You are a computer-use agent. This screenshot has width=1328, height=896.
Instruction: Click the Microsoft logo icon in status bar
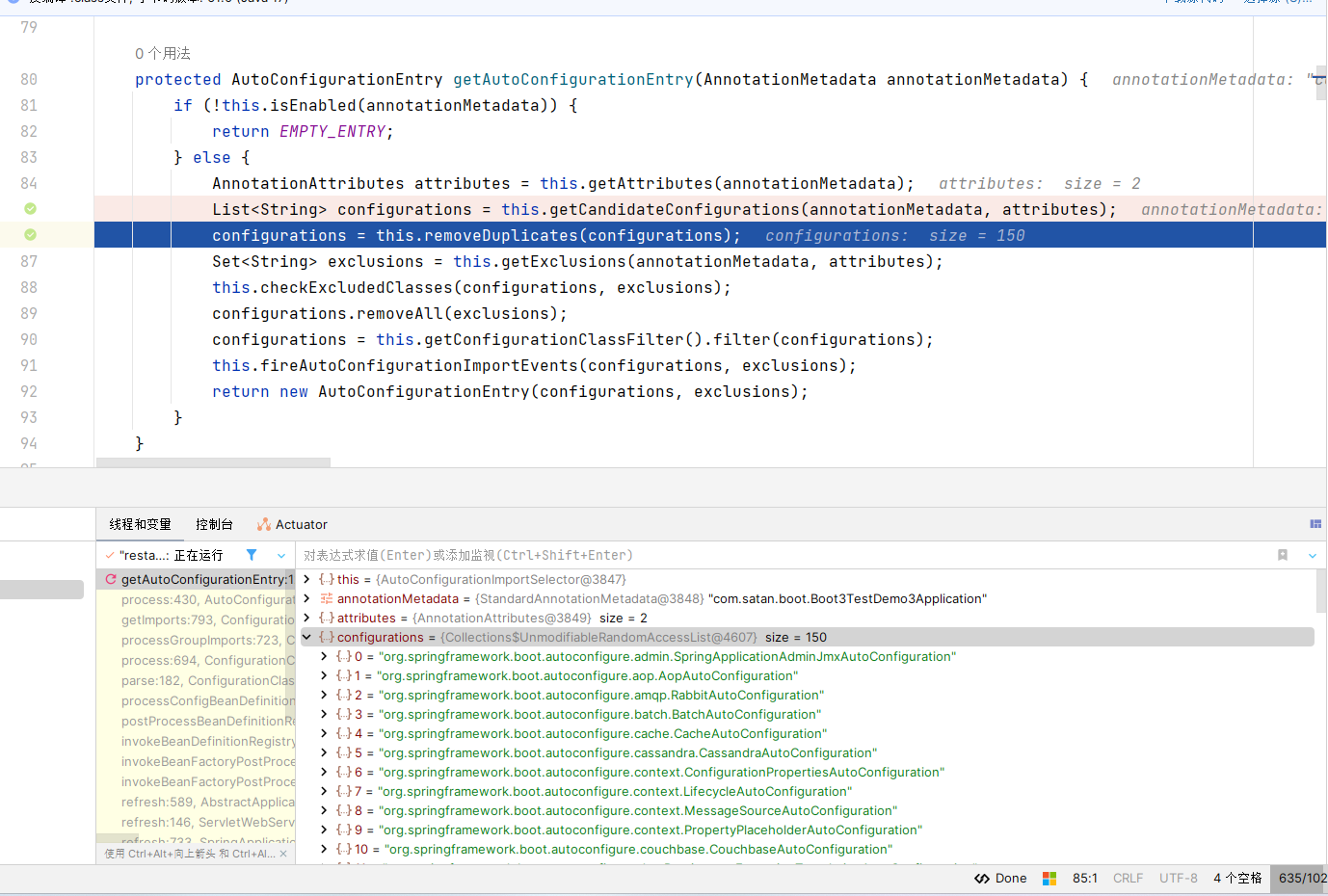[1049, 879]
